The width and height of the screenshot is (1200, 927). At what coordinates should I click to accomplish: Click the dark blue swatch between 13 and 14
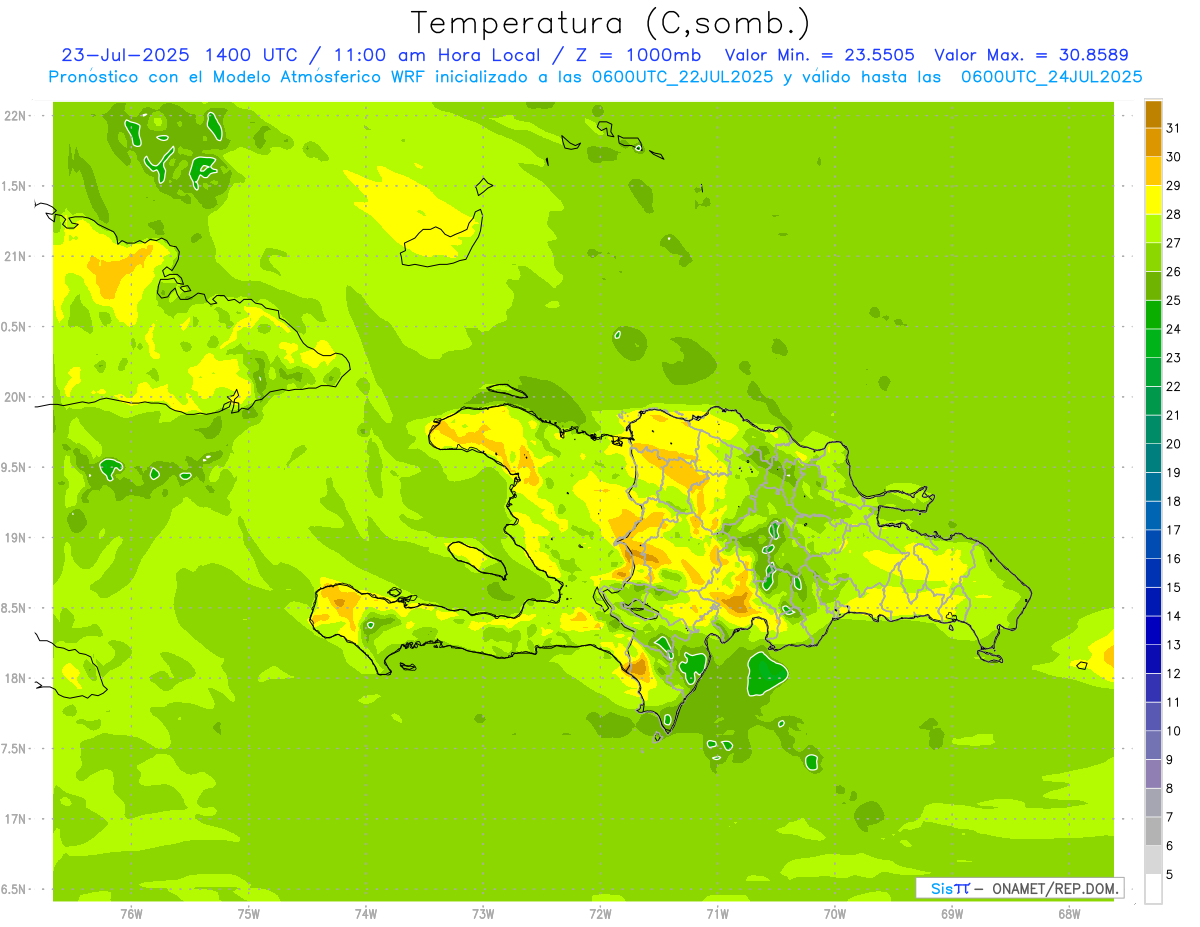[x=1153, y=630]
